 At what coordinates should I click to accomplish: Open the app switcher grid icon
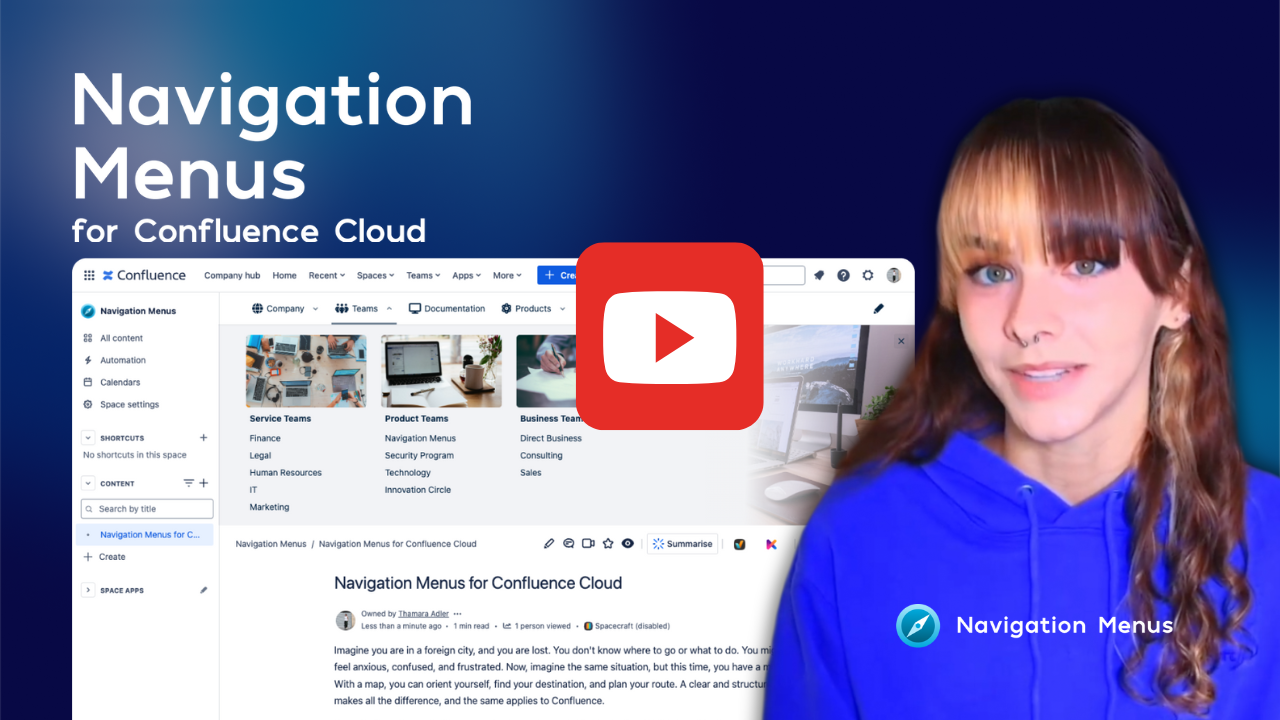click(89, 275)
